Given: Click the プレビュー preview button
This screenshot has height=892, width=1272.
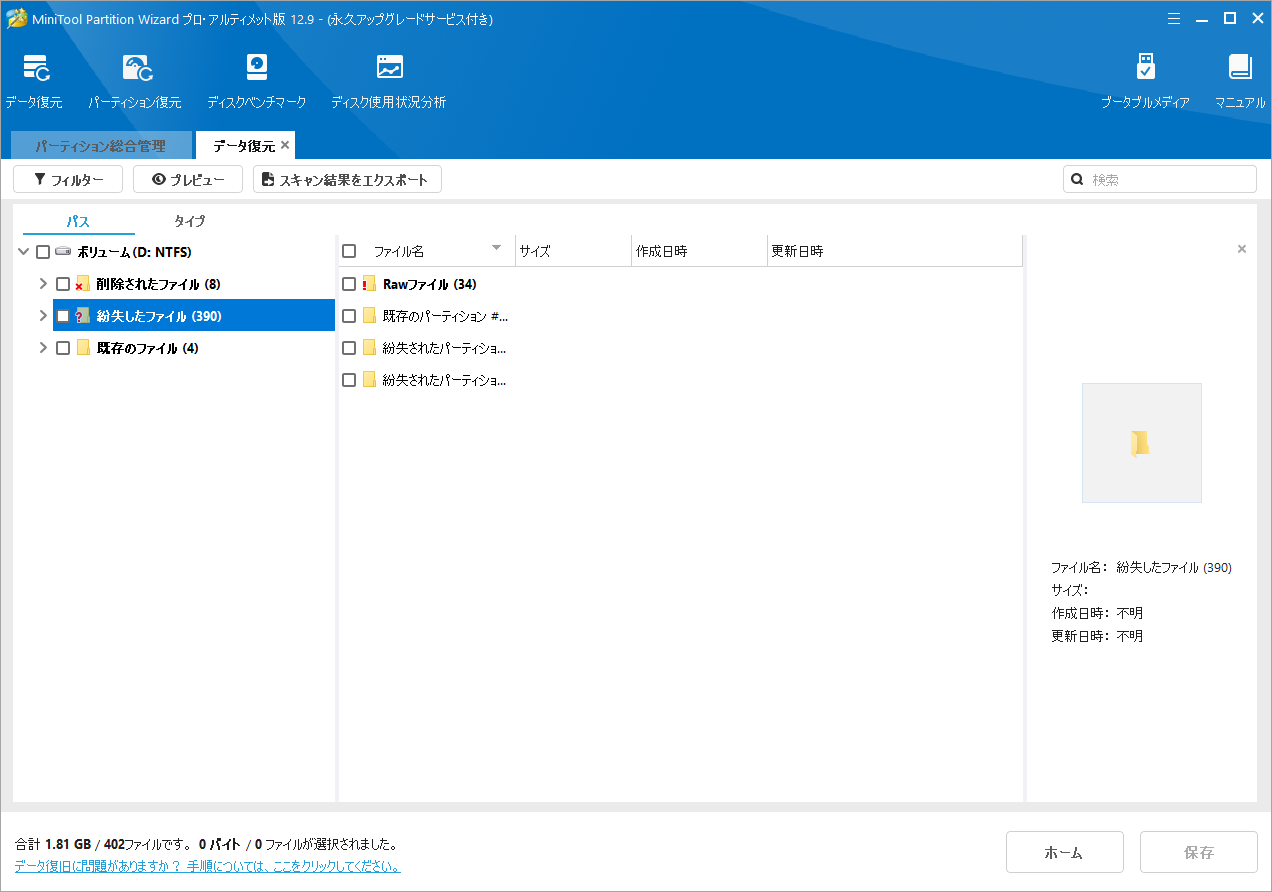Looking at the screenshot, I should [188, 180].
